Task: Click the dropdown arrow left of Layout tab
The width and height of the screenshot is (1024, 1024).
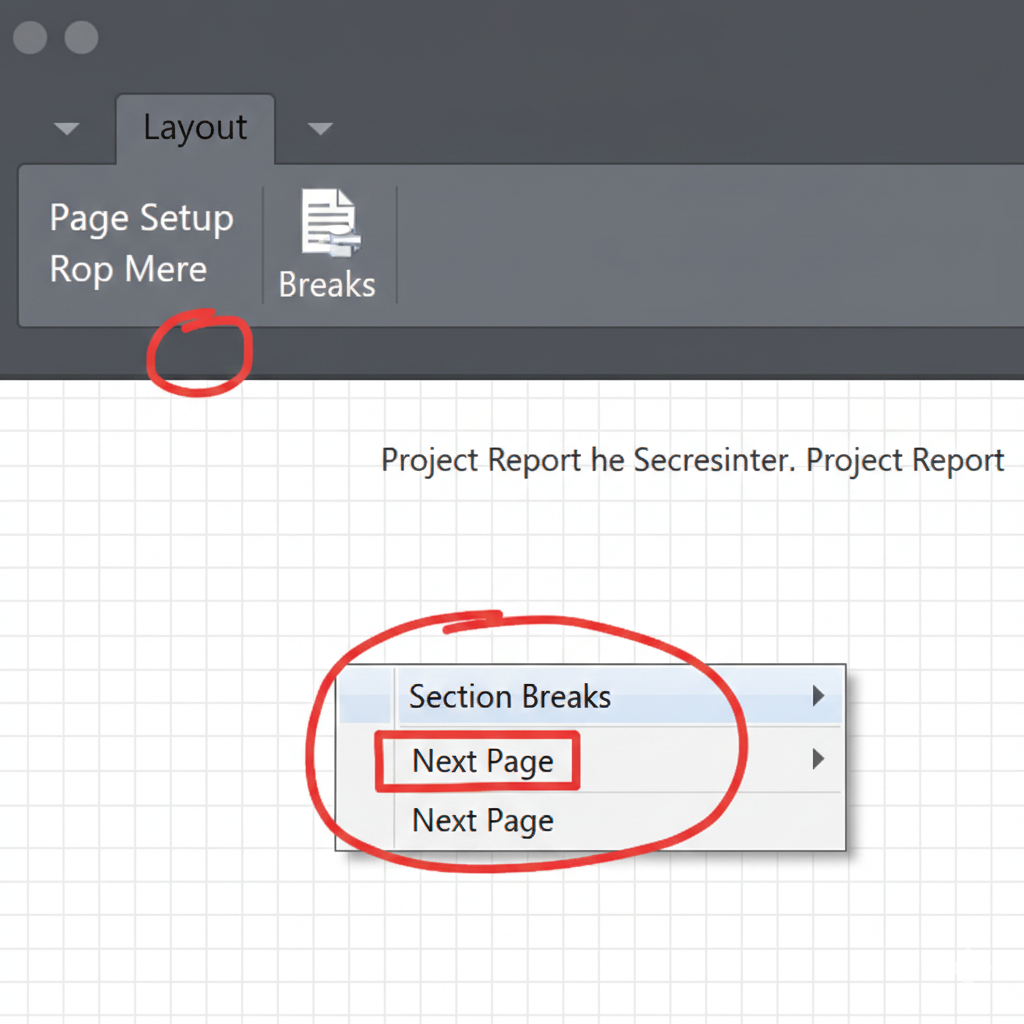Action: [66, 128]
